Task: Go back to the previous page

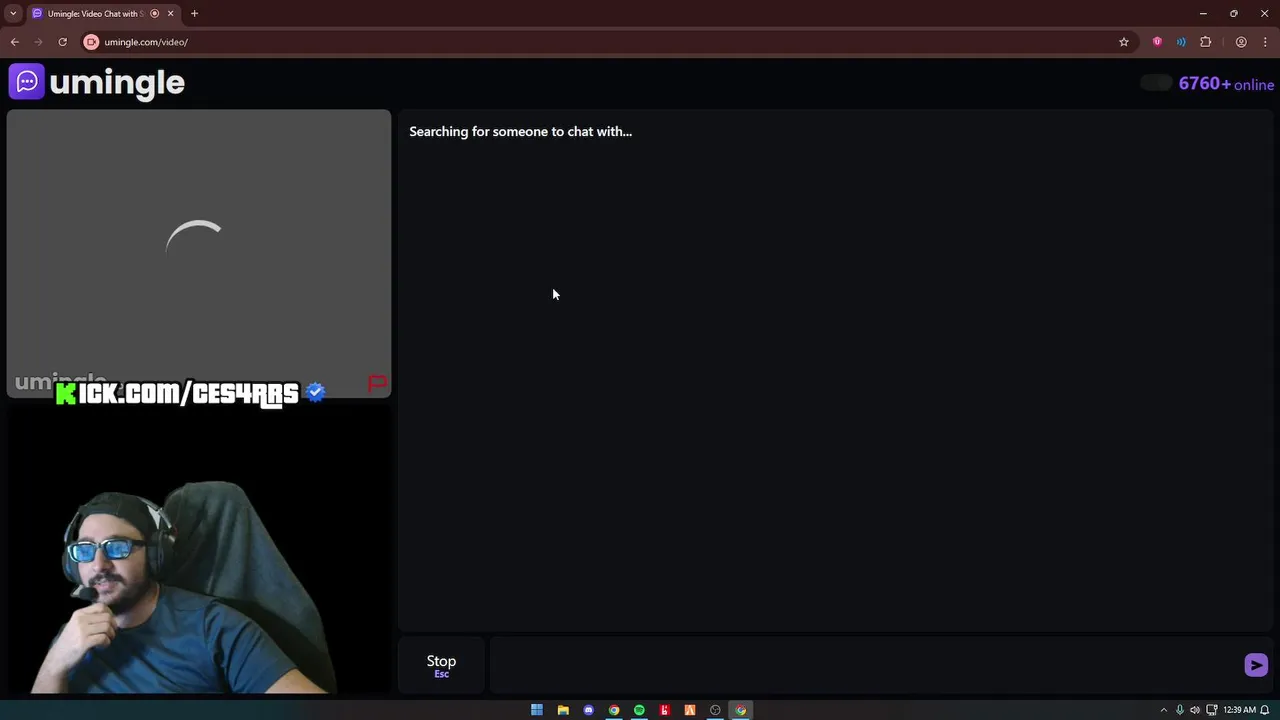Action: coord(14,42)
